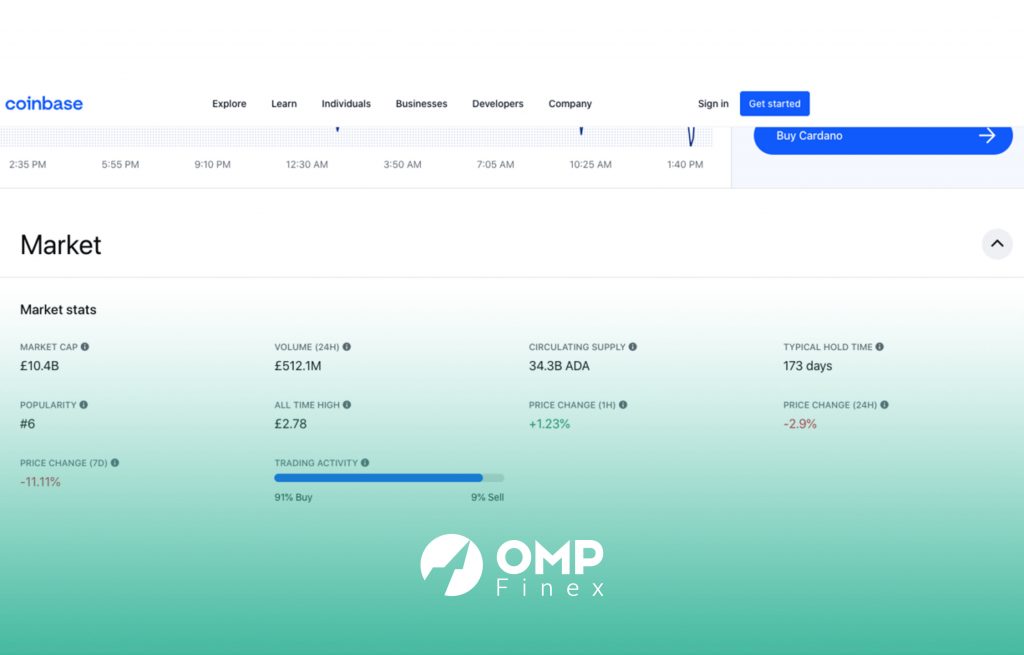The height and width of the screenshot is (655, 1024).
Task: Click the 173 days hold time value
Action: point(808,366)
